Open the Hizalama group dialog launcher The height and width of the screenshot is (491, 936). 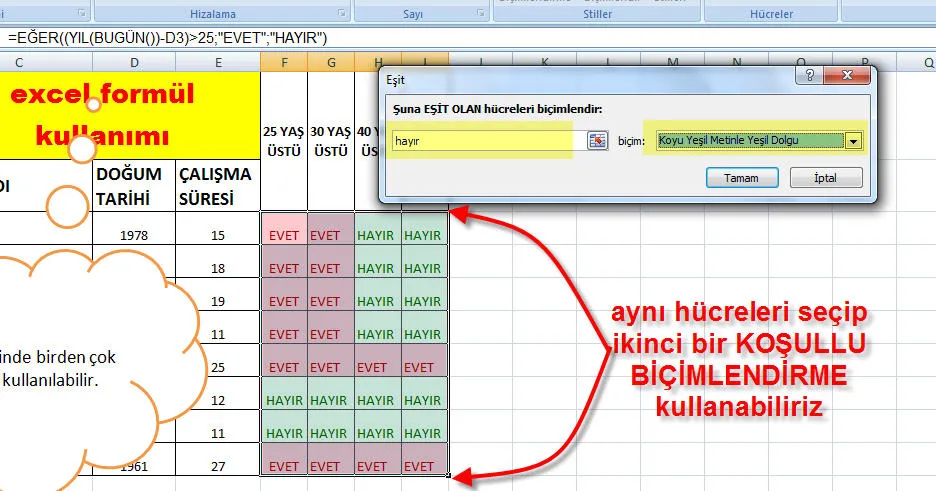[x=342, y=14]
